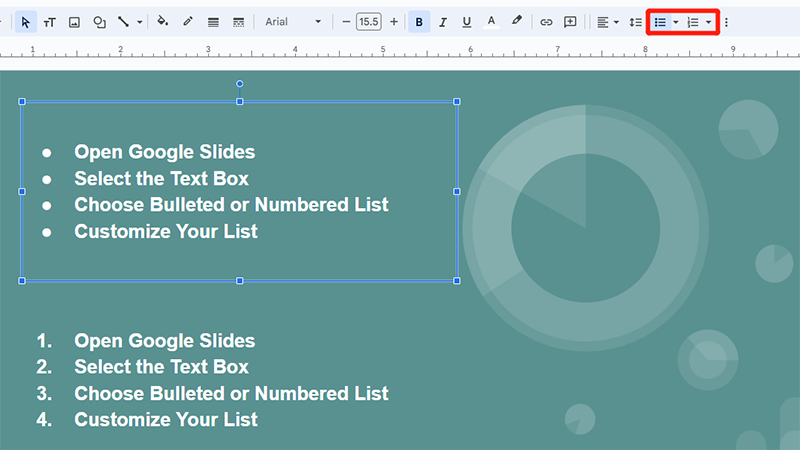Open the Fill color bucket
The width and height of the screenshot is (800, 450).
(x=163, y=21)
